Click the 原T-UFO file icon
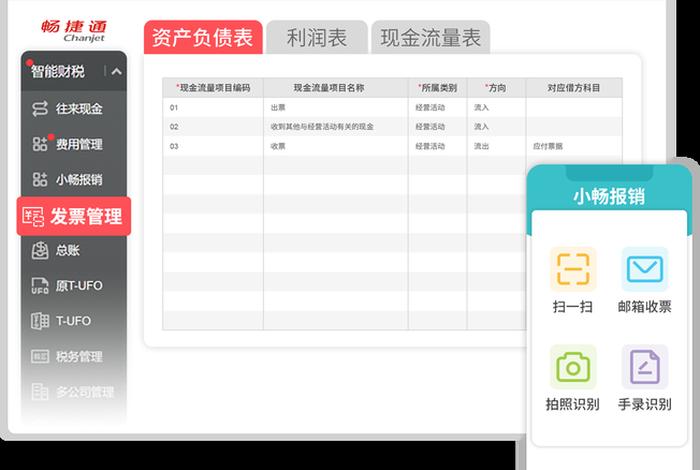Image resolution: width=700 pixels, height=470 pixels. [x=40, y=286]
